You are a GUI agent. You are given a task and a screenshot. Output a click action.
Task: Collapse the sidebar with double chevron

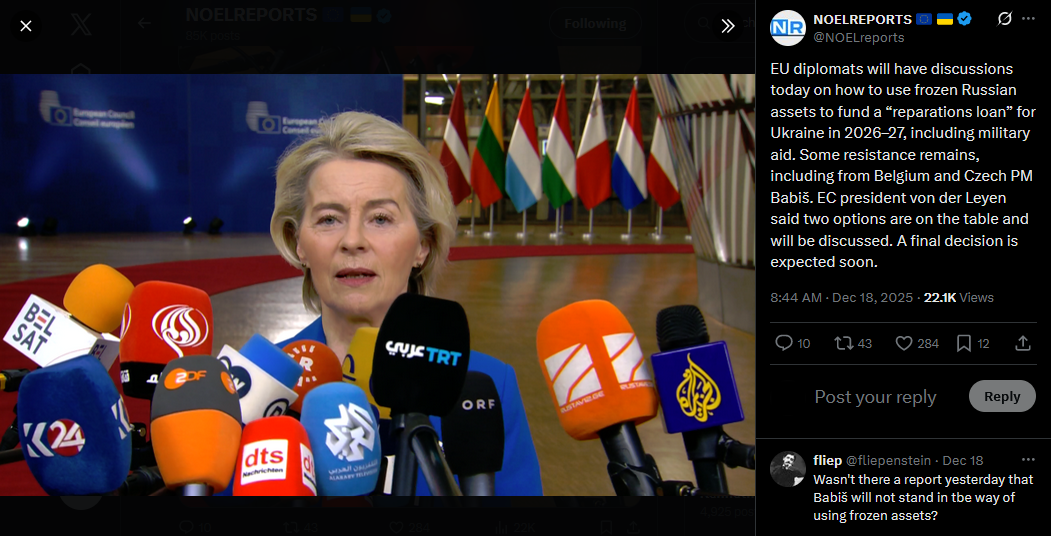pos(728,26)
